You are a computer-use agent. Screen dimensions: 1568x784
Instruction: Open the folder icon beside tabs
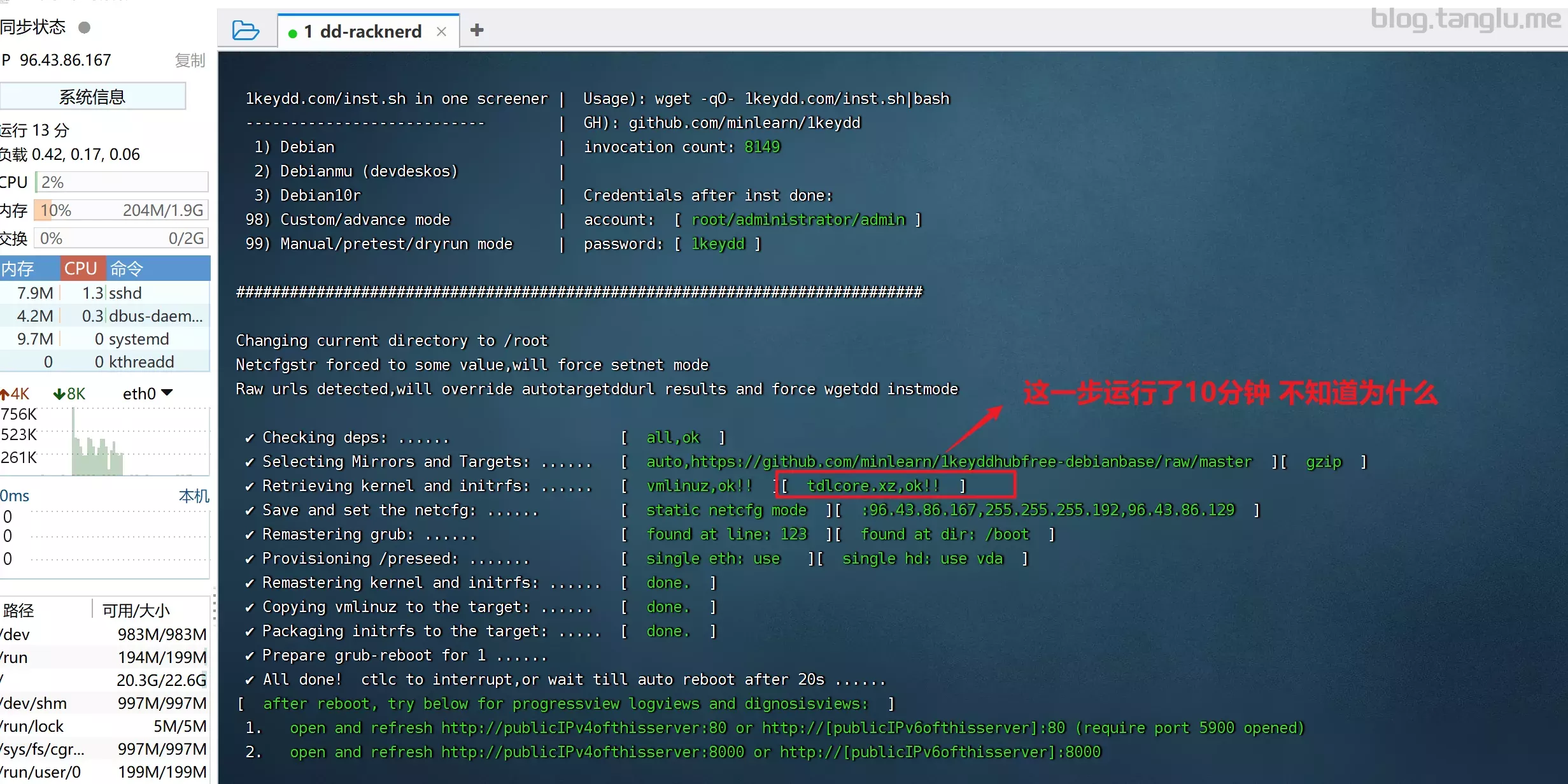click(246, 31)
